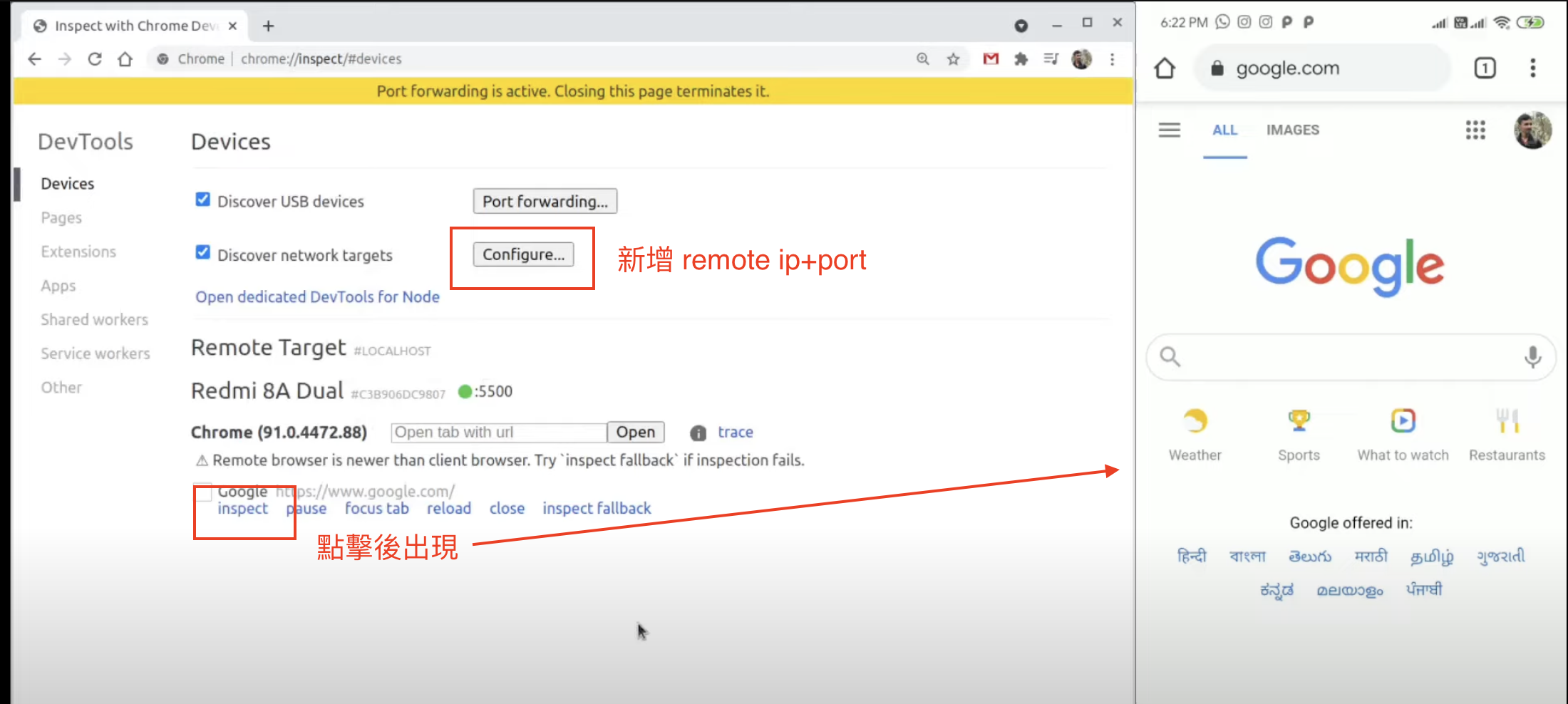Check the checkbox beside the Google tab entry
The height and width of the screenshot is (704, 1568).
(202, 492)
